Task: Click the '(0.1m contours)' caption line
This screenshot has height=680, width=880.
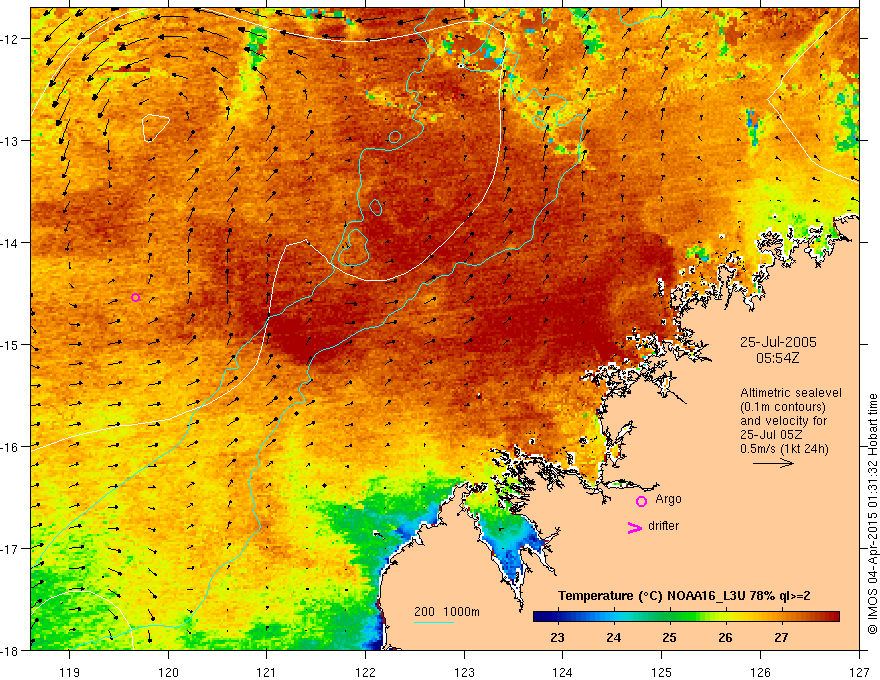Action: [783, 407]
